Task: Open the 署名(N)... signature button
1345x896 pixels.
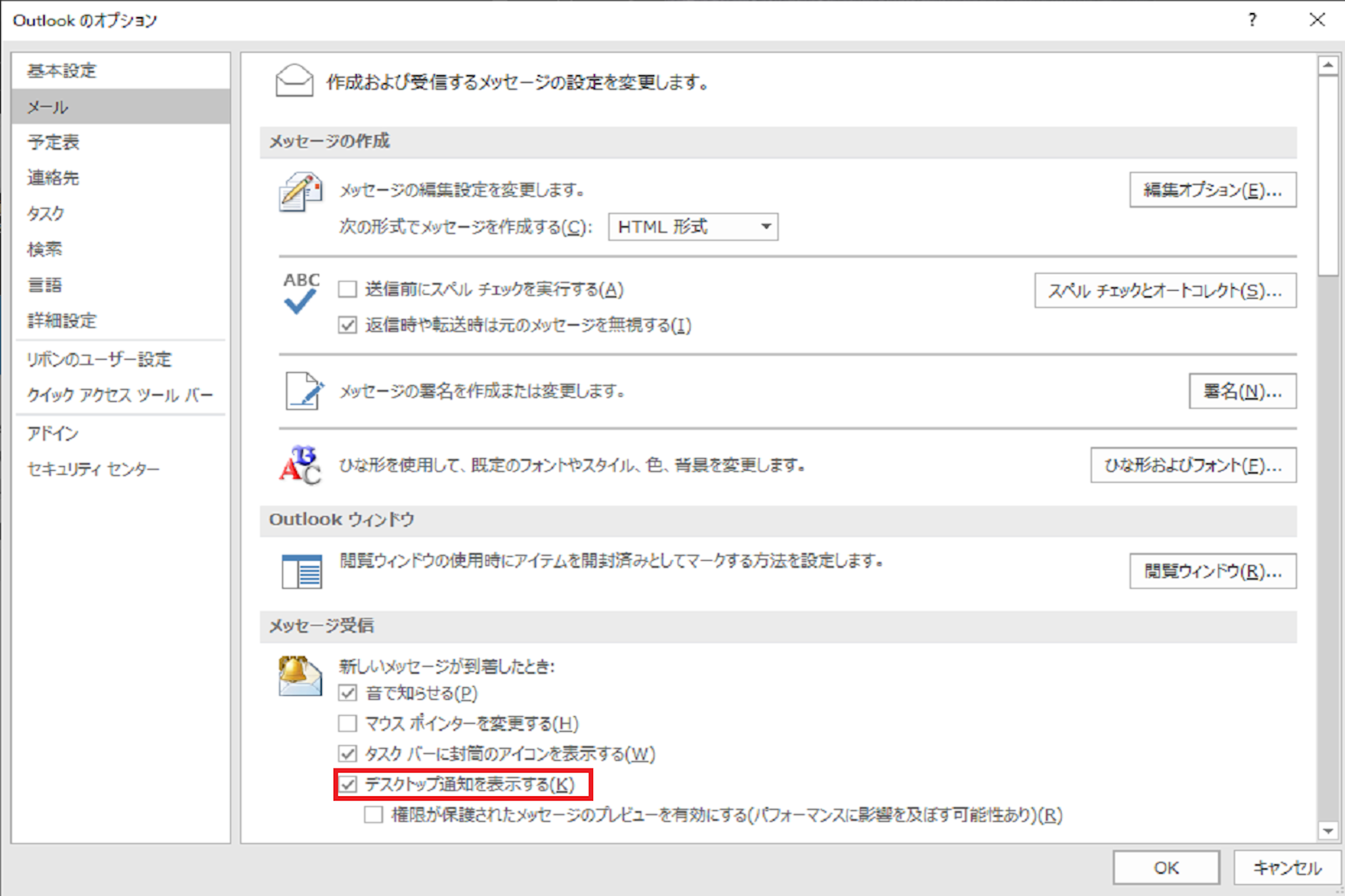Action: [x=1242, y=392]
